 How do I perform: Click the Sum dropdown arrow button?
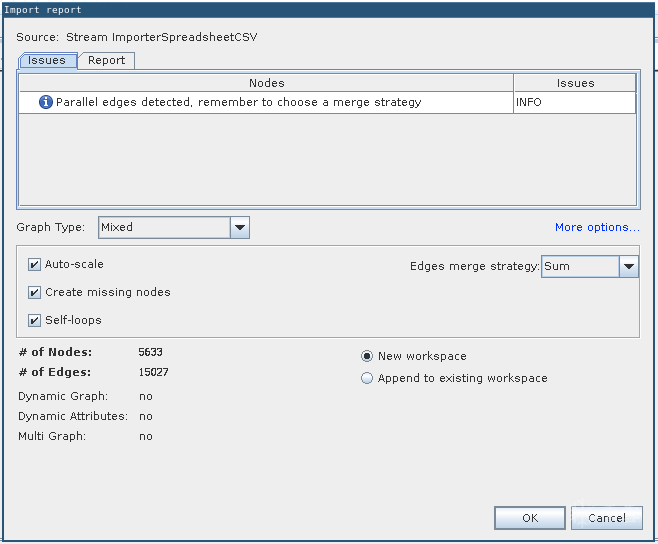628,267
